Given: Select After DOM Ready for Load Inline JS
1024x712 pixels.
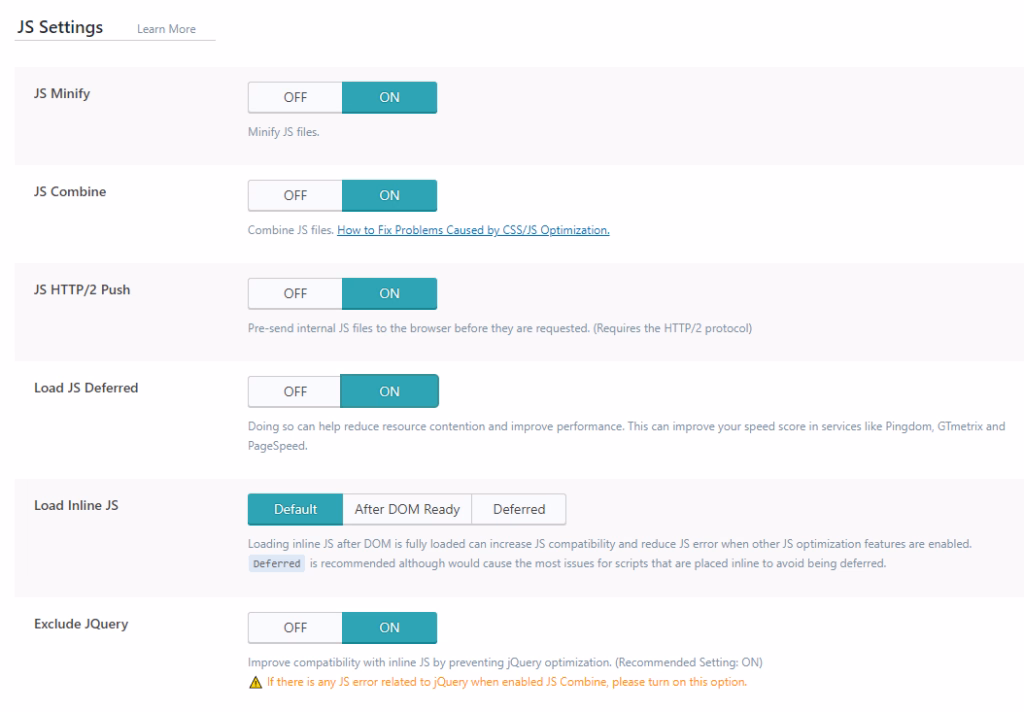Looking at the screenshot, I should coord(407,509).
